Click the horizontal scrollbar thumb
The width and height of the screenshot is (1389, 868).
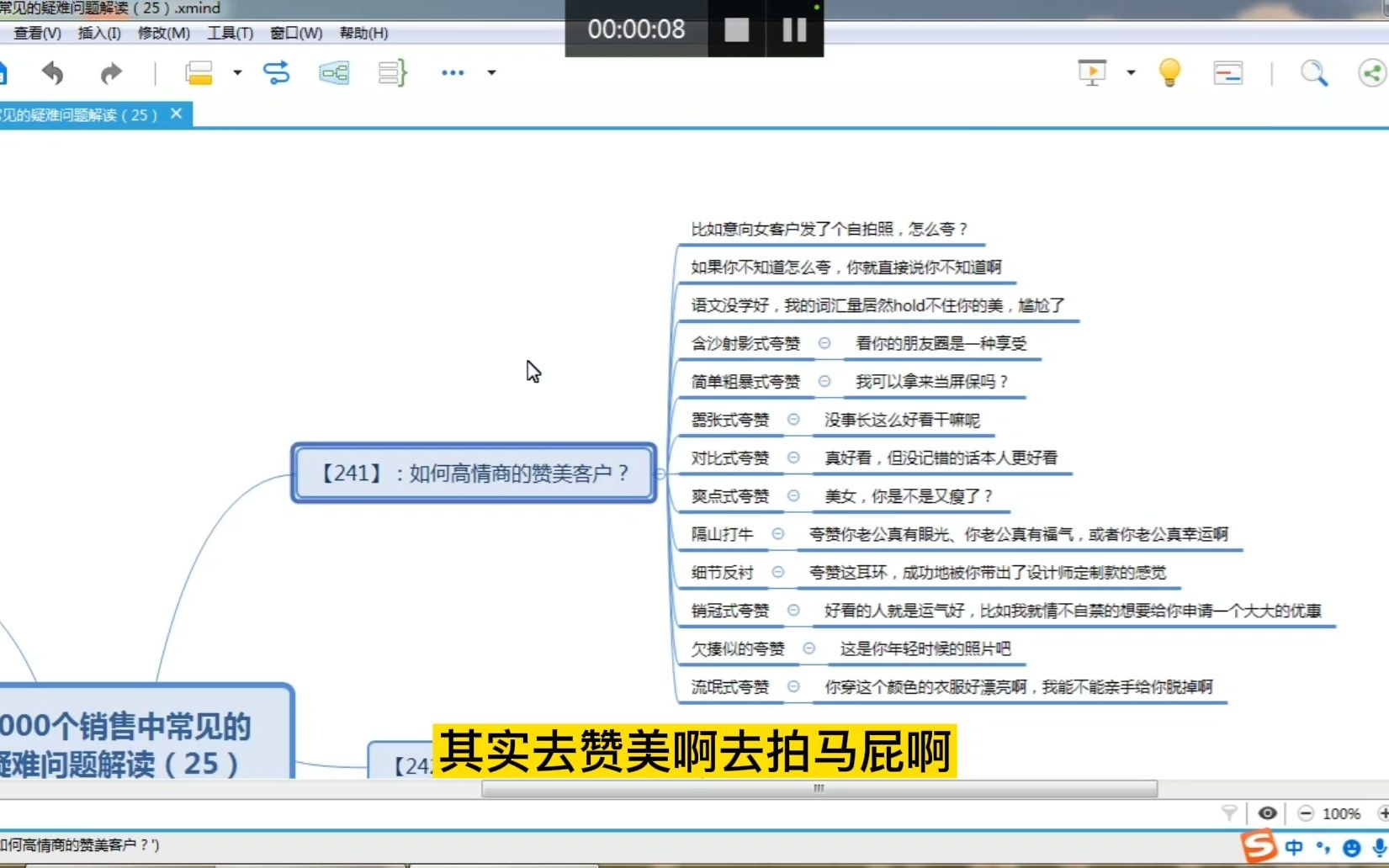pos(819,788)
